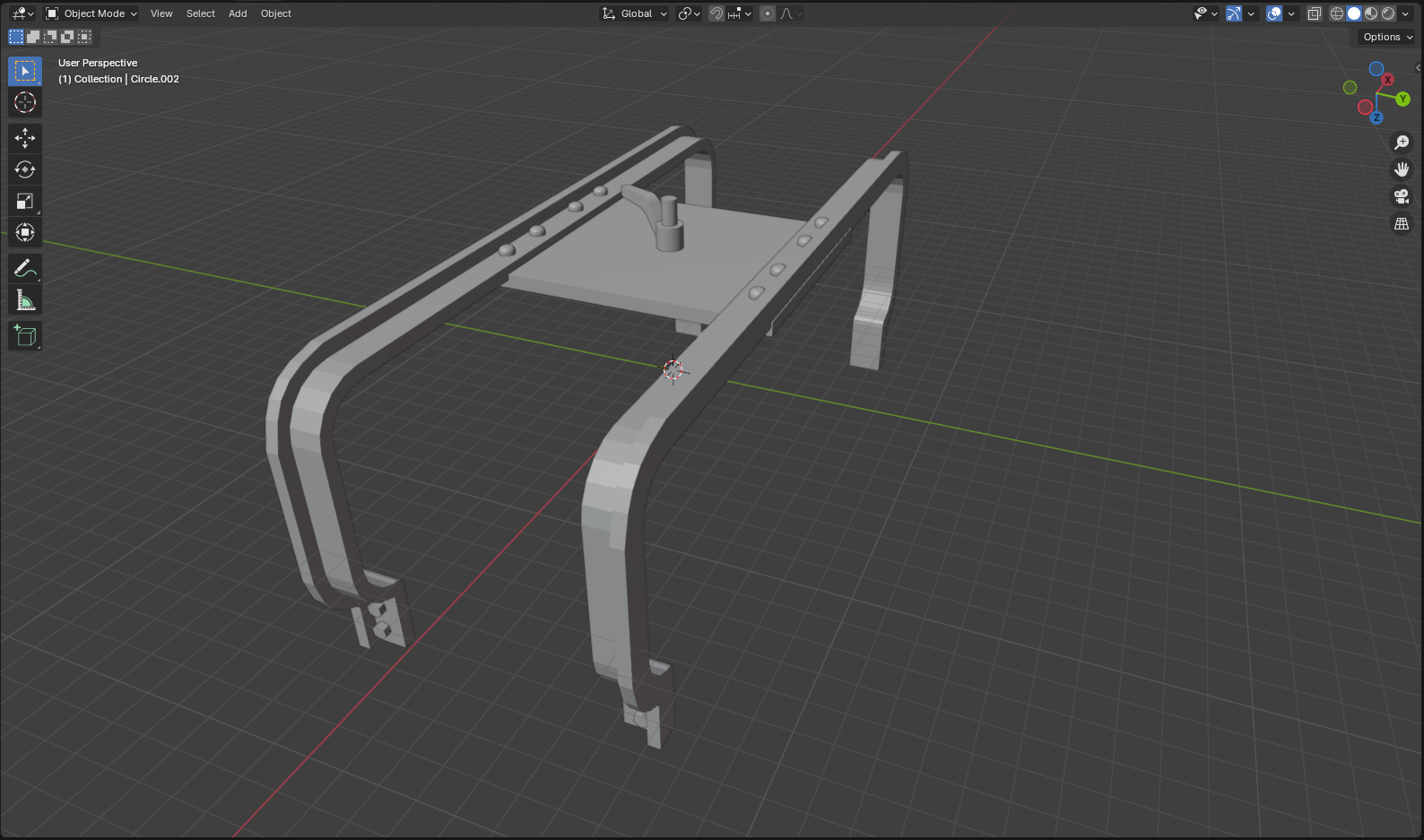The width and height of the screenshot is (1424, 840).
Task: Open the Object Mode dropdown
Action: click(91, 13)
